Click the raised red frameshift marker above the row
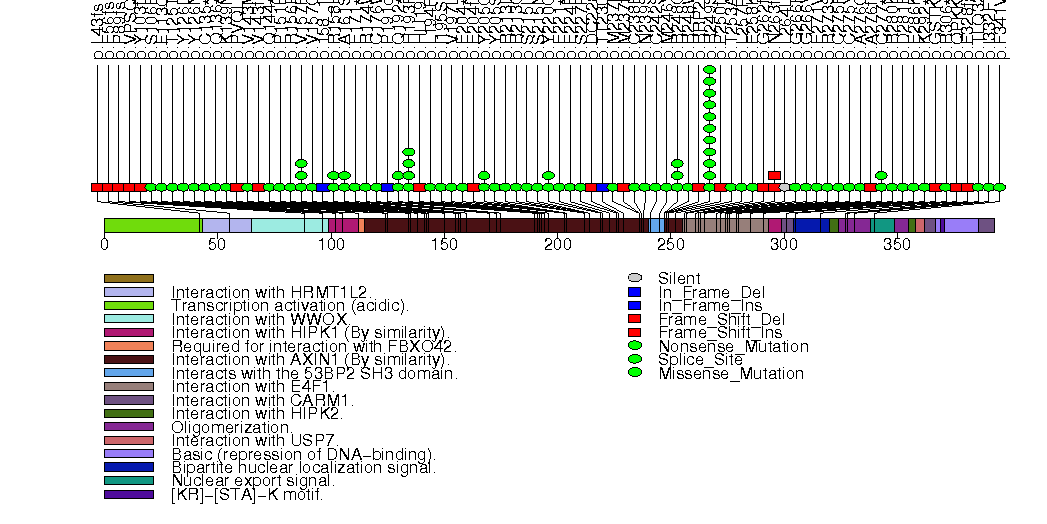Image resolution: width=1047 pixels, height=524 pixels. tap(774, 175)
